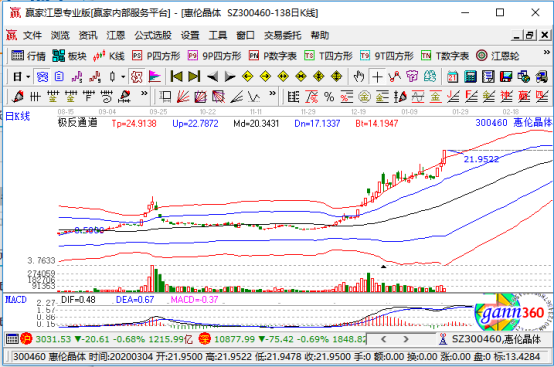Step forward with black right triangle
The width and height of the screenshot is (554, 367).
230,77
